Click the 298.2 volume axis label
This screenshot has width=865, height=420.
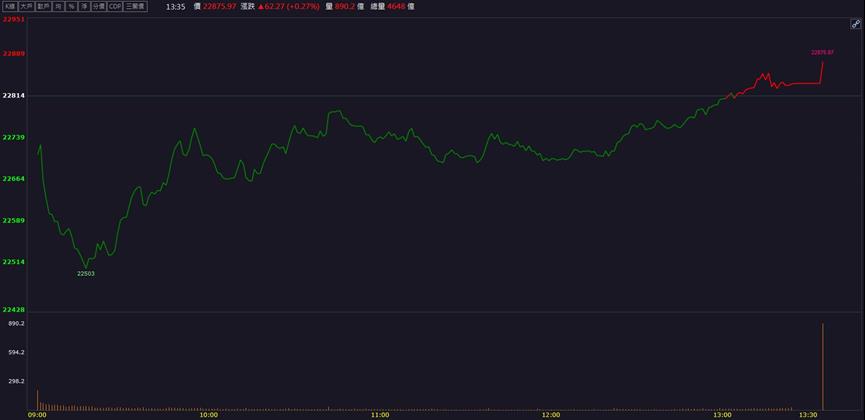(x=16, y=381)
